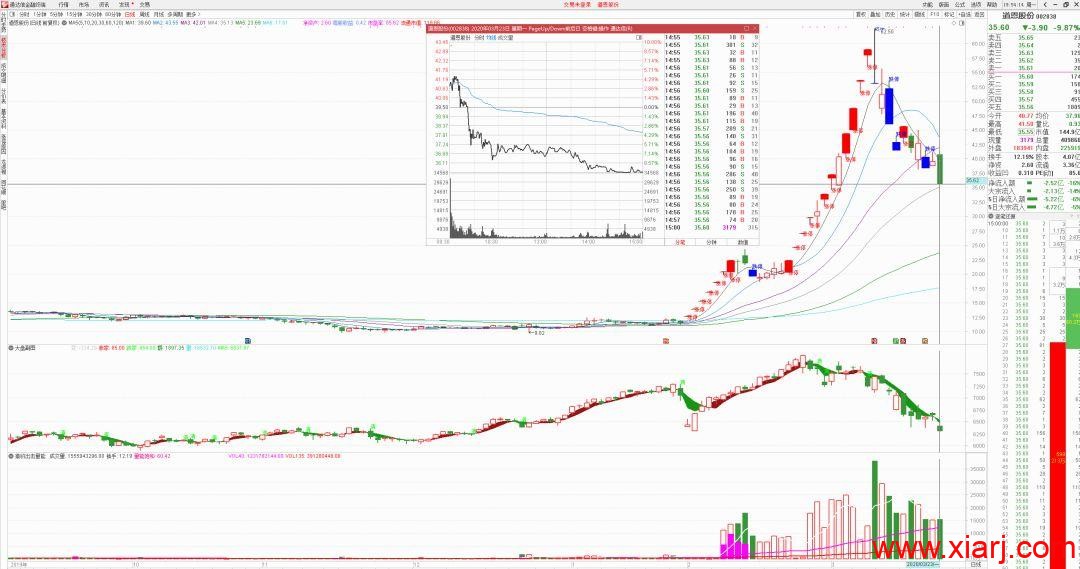Click the circle icon above price axis

(954, 23)
